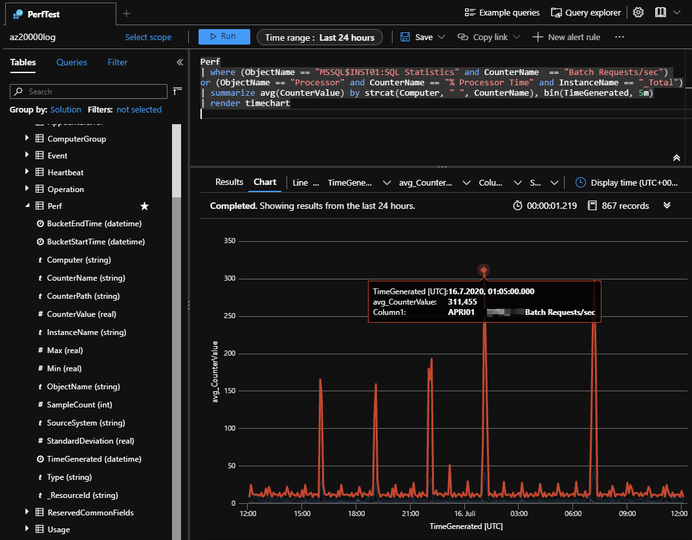This screenshot has height=540, width=692.
Task: Open the TimeGenerated x-axis dropdown
Action: (359, 183)
